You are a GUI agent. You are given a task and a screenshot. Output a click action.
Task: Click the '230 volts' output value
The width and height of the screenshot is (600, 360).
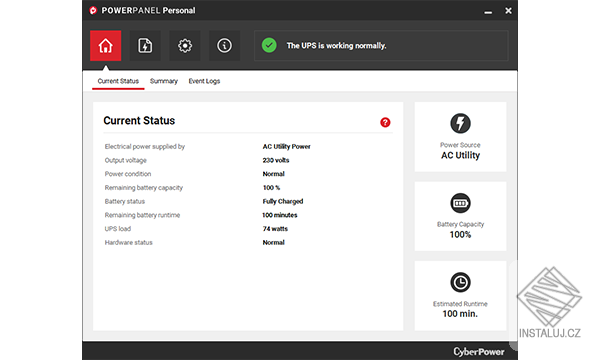(276, 160)
